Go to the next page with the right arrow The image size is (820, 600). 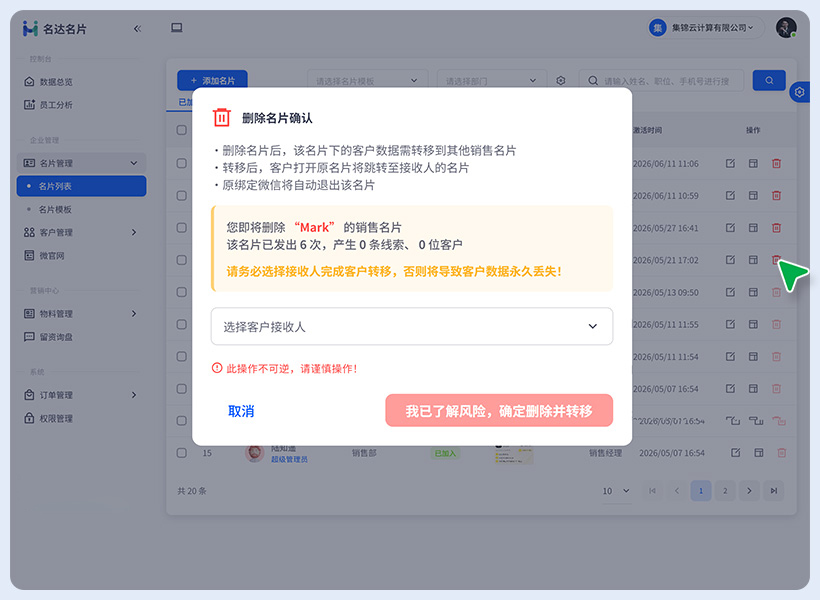click(749, 491)
